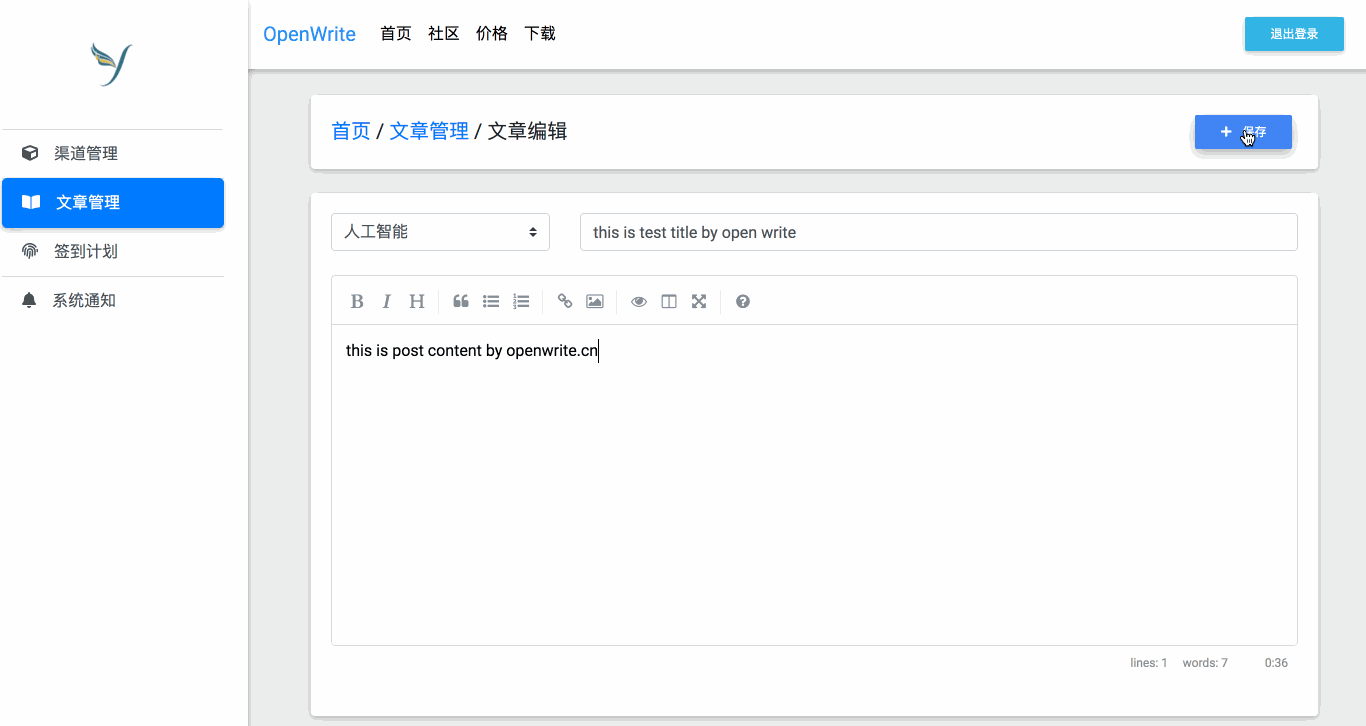Toggle markdown preview with the eye icon
The height and width of the screenshot is (726, 1366).
pyautogui.click(x=638, y=300)
